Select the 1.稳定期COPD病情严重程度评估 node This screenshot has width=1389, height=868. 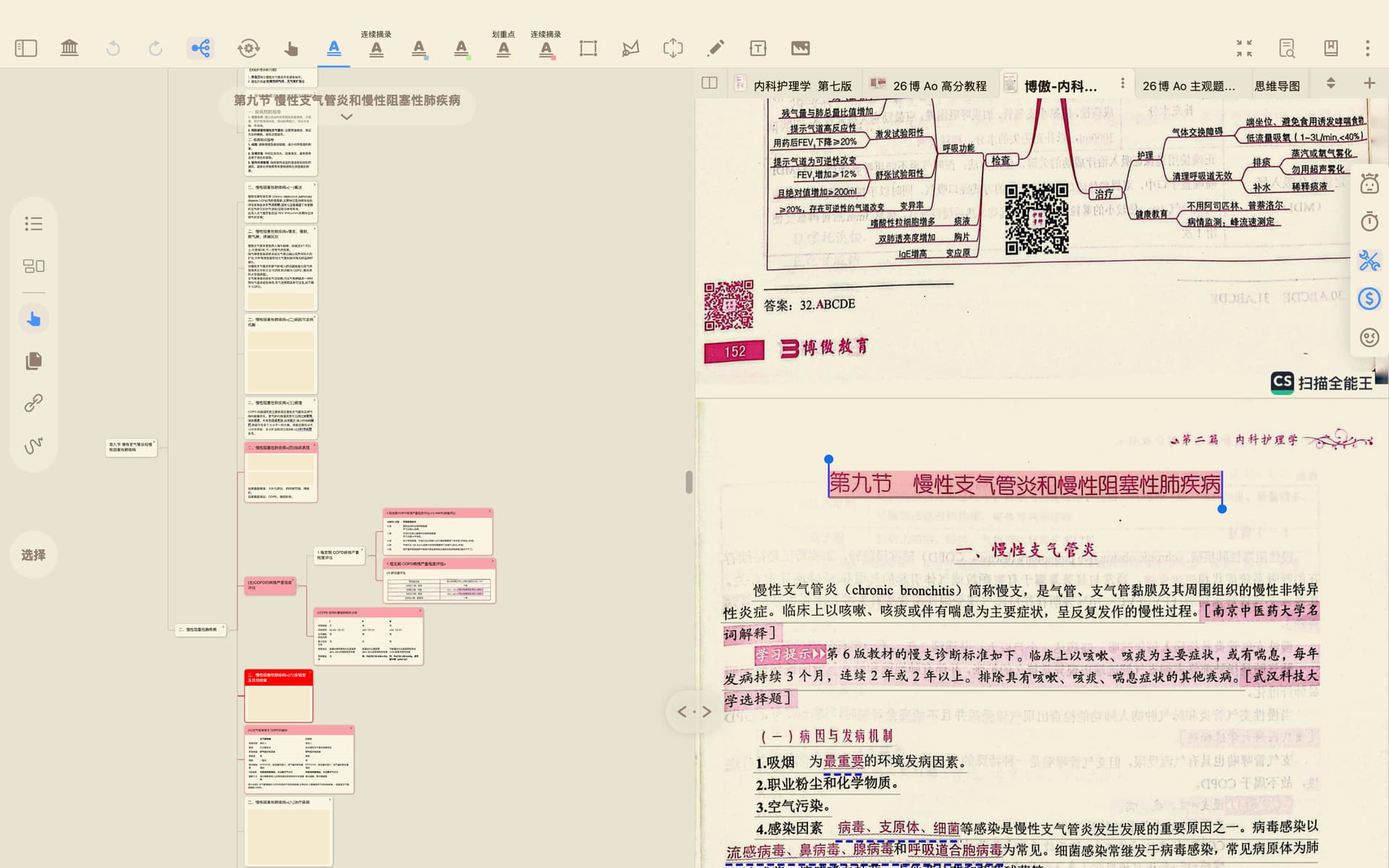339,555
